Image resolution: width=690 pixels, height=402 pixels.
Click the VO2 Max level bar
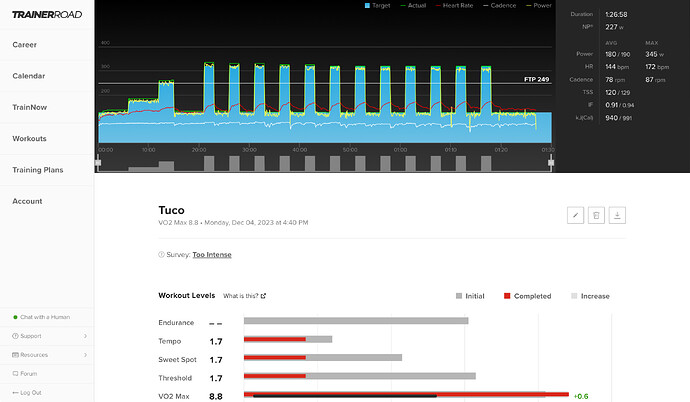point(406,395)
